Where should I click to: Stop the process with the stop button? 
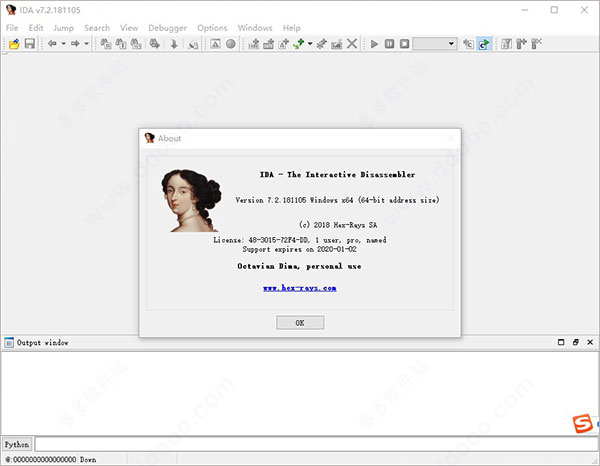[x=404, y=44]
